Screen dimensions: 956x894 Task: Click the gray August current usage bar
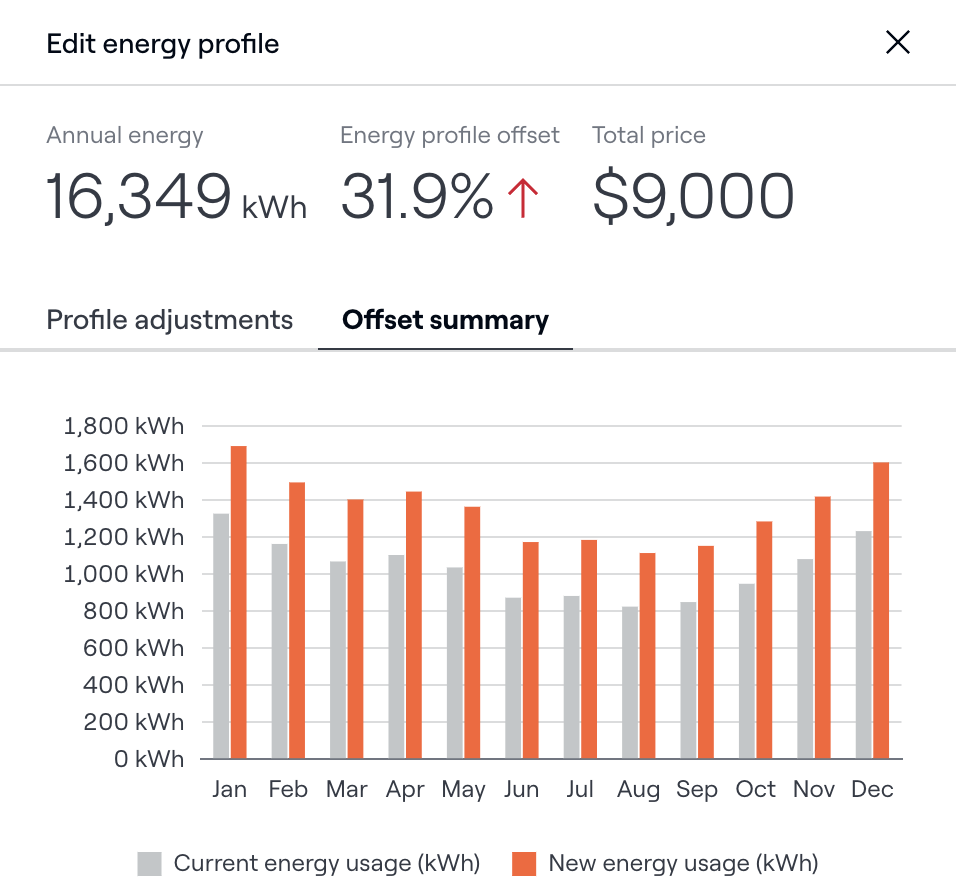click(630, 682)
